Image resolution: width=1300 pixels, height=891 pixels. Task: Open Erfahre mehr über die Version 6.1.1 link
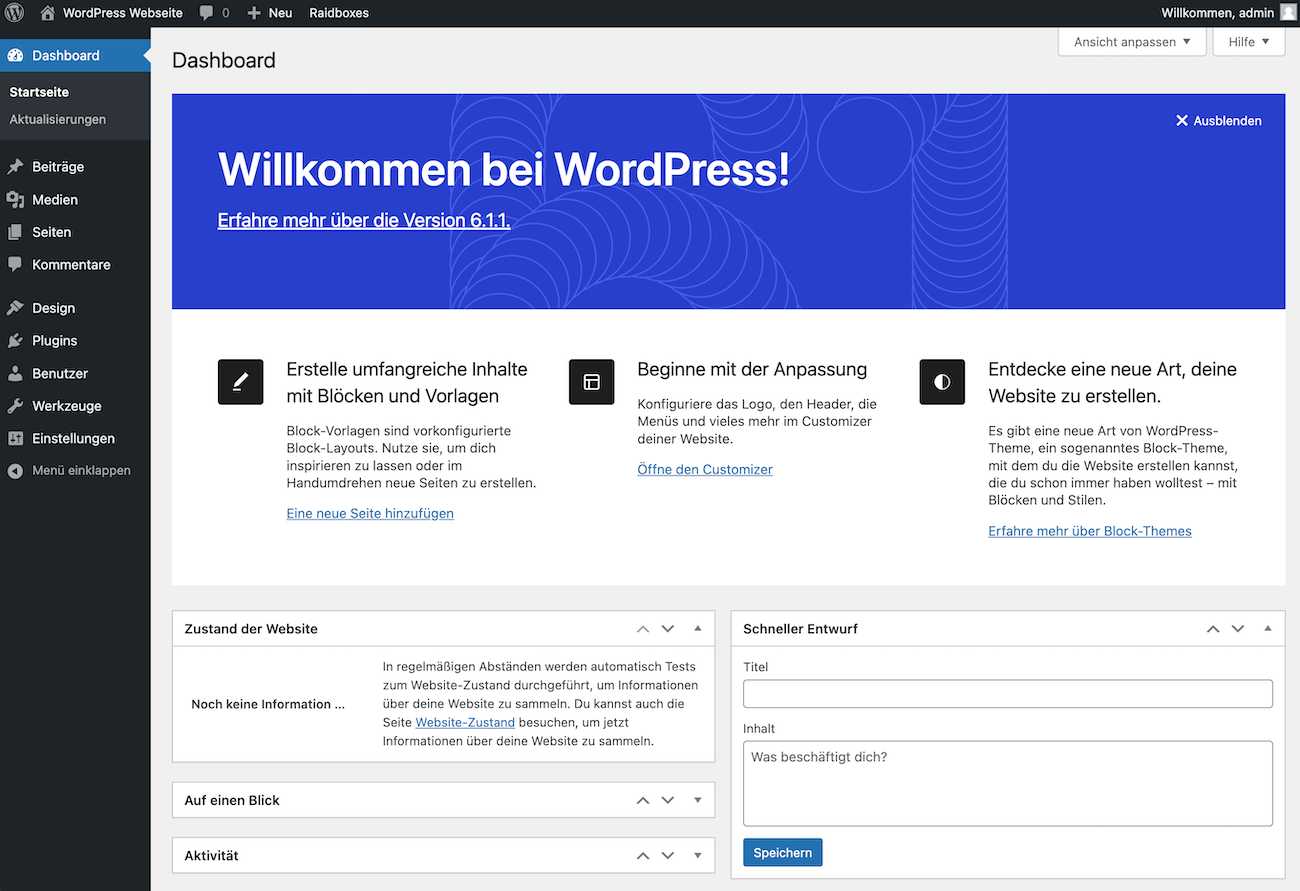point(364,220)
